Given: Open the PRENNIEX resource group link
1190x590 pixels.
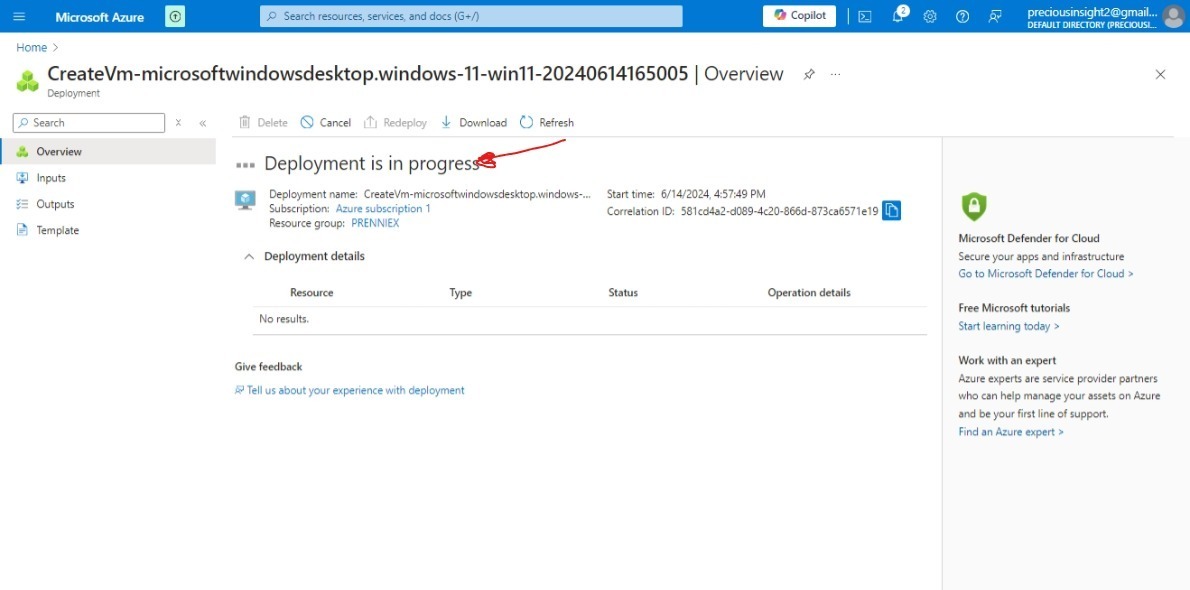Looking at the screenshot, I should pyautogui.click(x=375, y=223).
